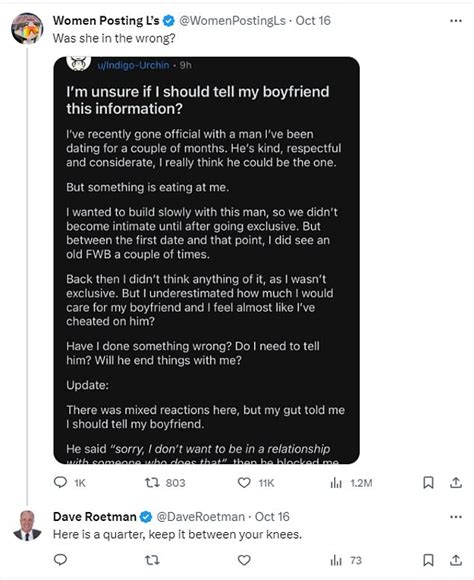474x580 pixels.
Task: Like Dave Roetman's reply
Action: tap(244, 560)
